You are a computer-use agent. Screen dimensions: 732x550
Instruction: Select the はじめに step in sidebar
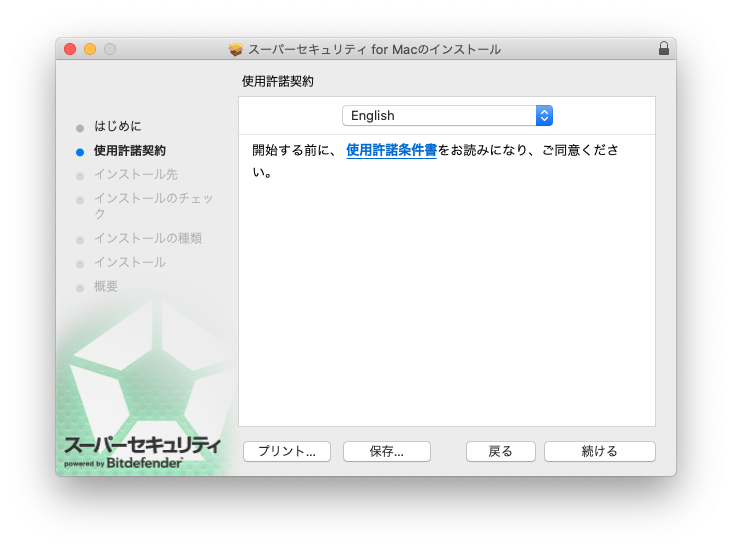coord(118,126)
